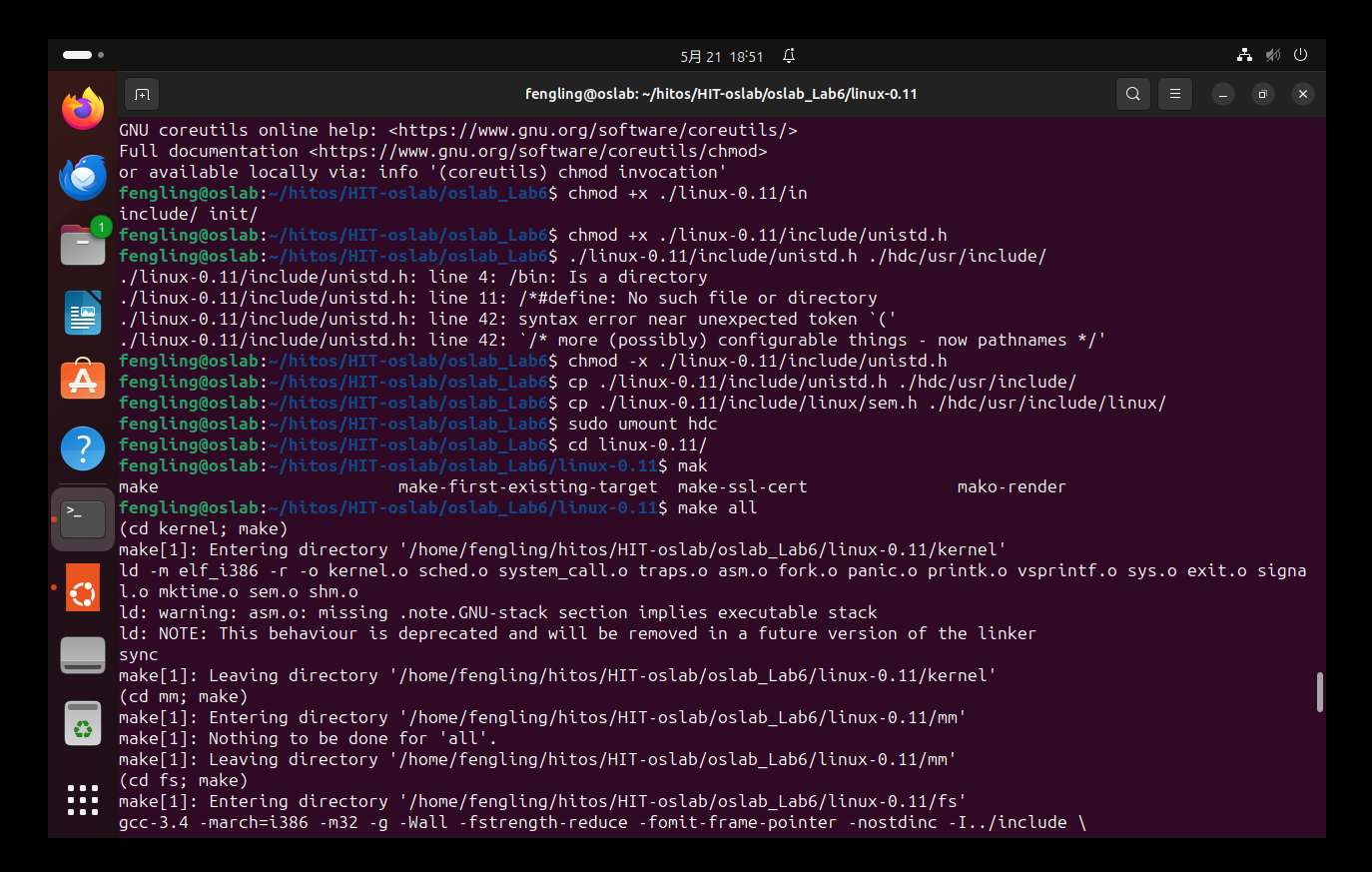Open the Files manager in dock
The height and width of the screenshot is (872, 1372).
coord(83,245)
